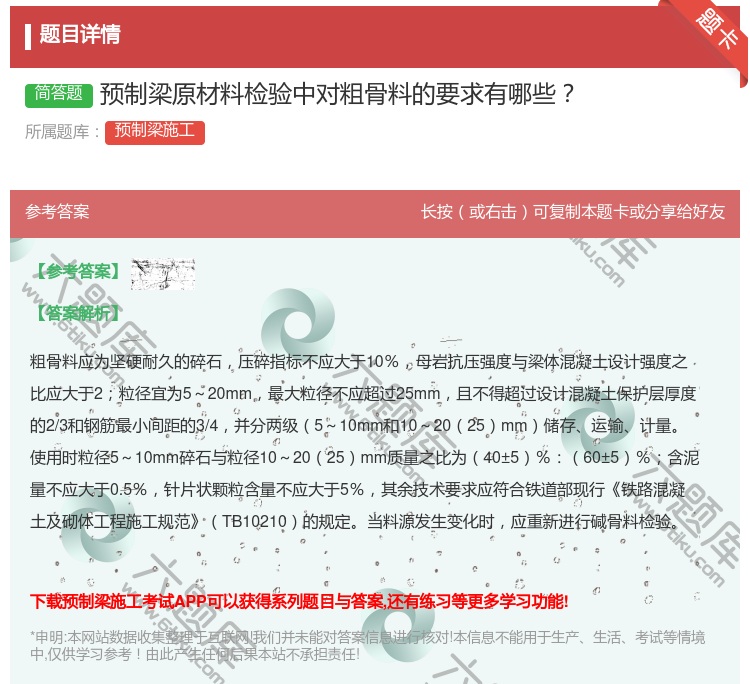Click the green 【答案解析】 label
This screenshot has height=684, width=750.
77,314
